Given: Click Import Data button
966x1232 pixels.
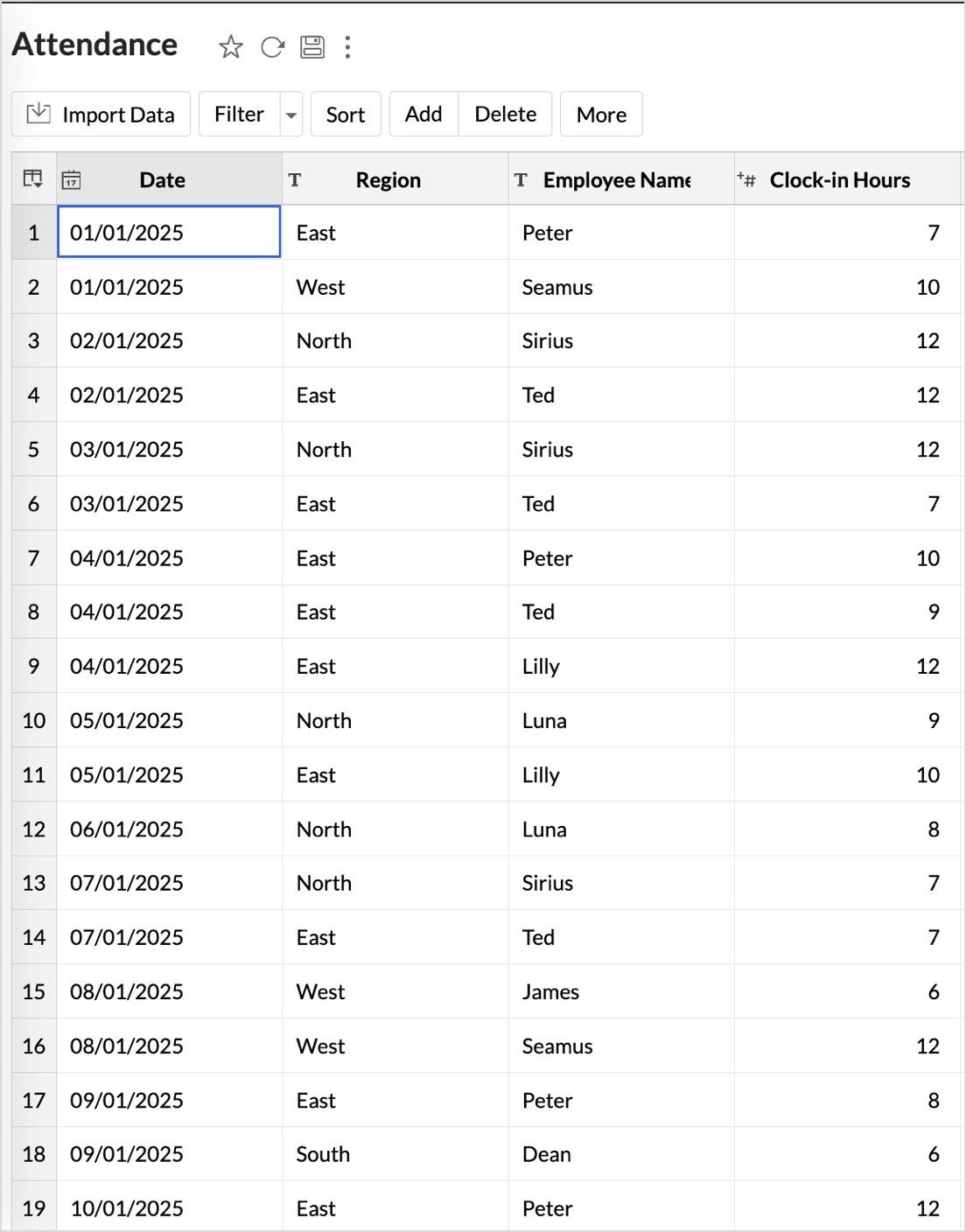Looking at the screenshot, I should click(101, 115).
